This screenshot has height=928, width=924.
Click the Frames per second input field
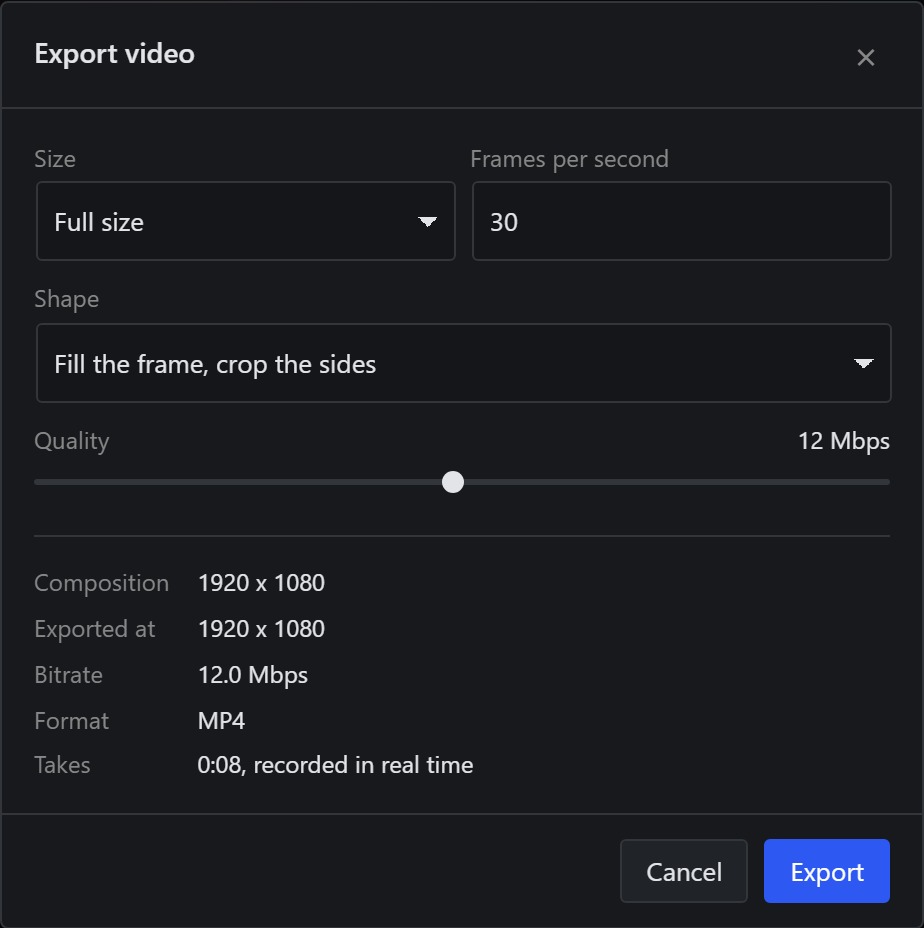(x=681, y=221)
